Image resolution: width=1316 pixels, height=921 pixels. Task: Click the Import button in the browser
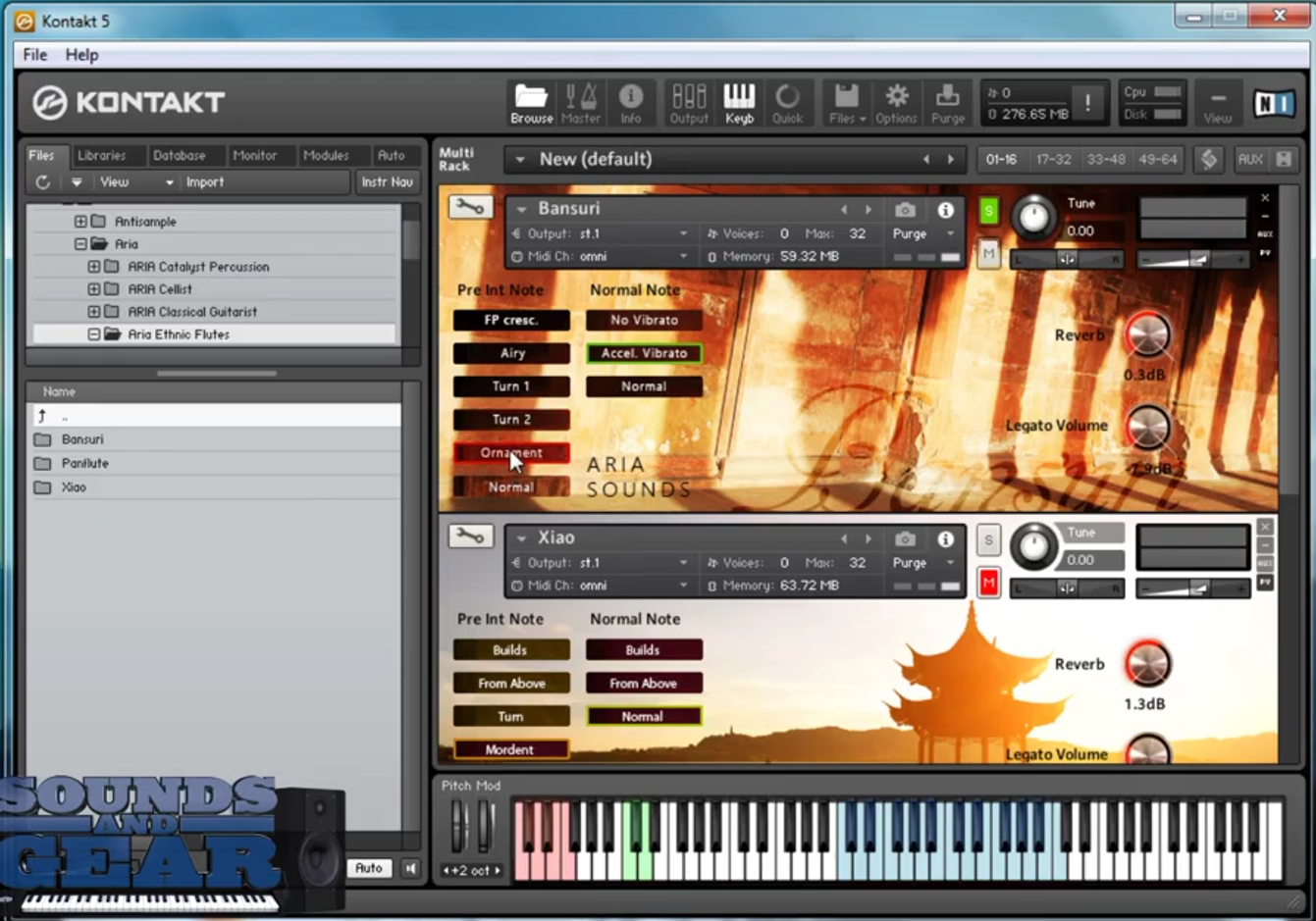point(205,182)
